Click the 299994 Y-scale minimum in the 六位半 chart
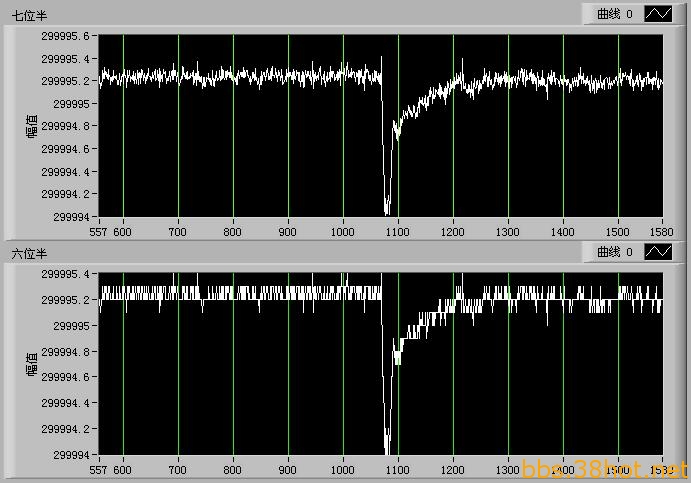 [71, 455]
